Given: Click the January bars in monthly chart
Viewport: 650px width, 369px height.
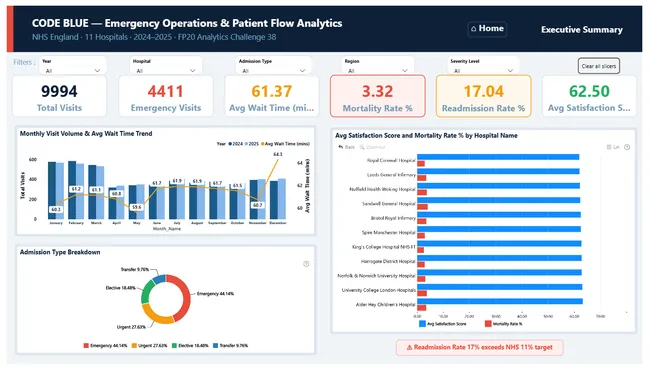Looking at the screenshot, I should tap(56, 191).
